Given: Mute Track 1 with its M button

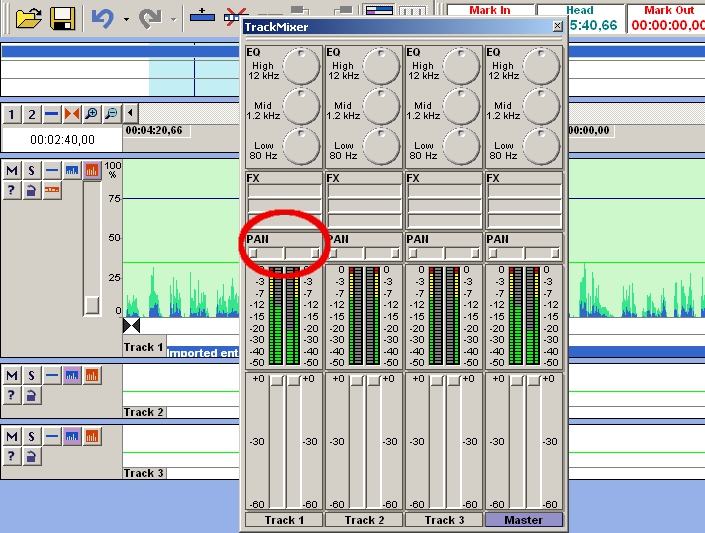Looking at the screenshot, I should pos(12,170).
